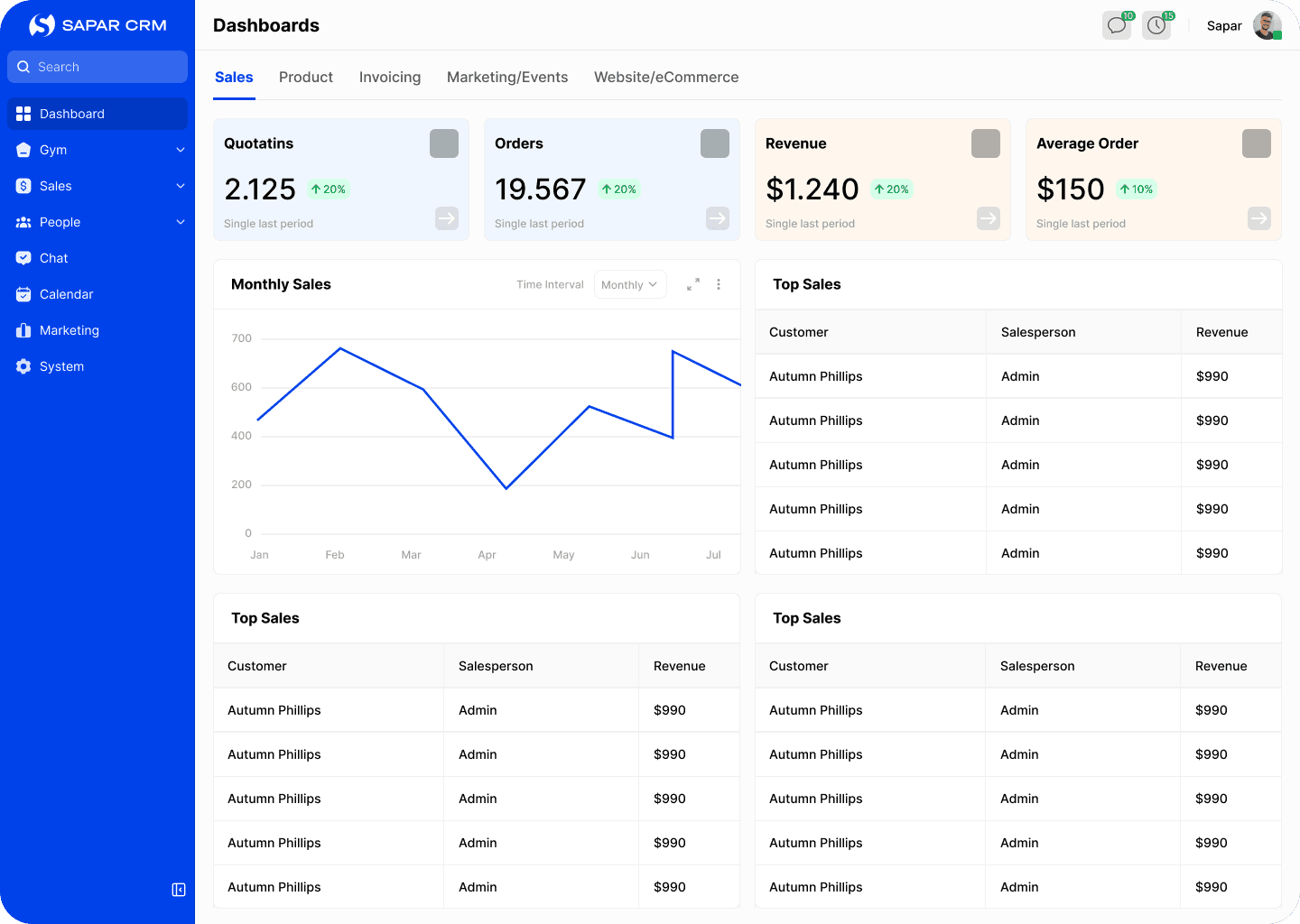Expand the Gym section in the sidebar
Viewport: 1300px width, 924px height.
180,150
